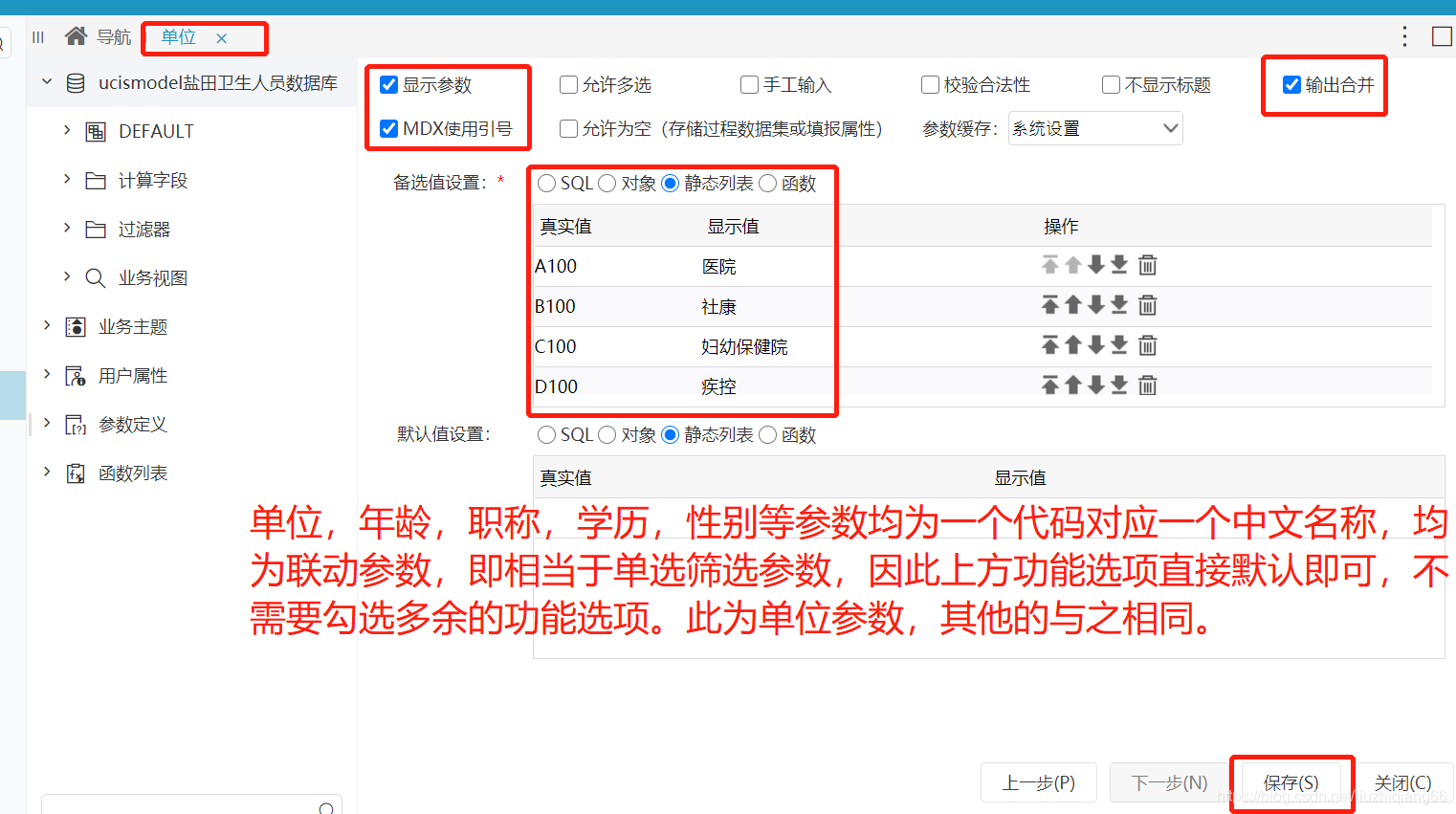Click the A100 real value cell
Viewport: 1456px width, 814px height.
556,266
